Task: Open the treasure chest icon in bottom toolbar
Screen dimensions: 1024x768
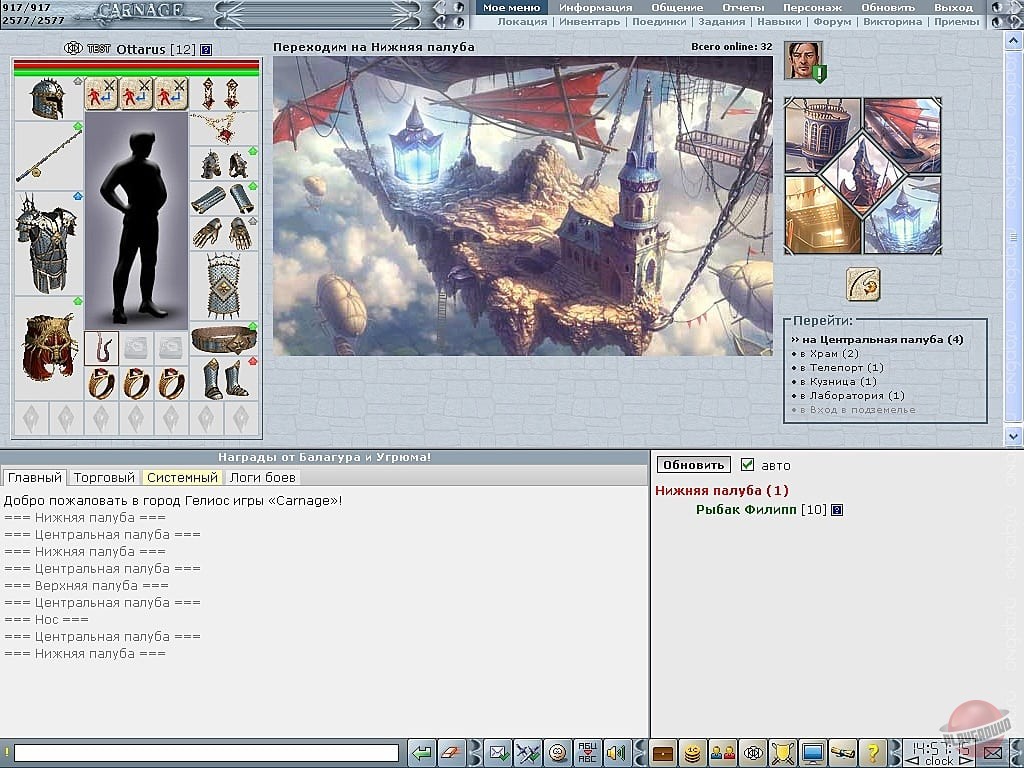Action: 663,753
